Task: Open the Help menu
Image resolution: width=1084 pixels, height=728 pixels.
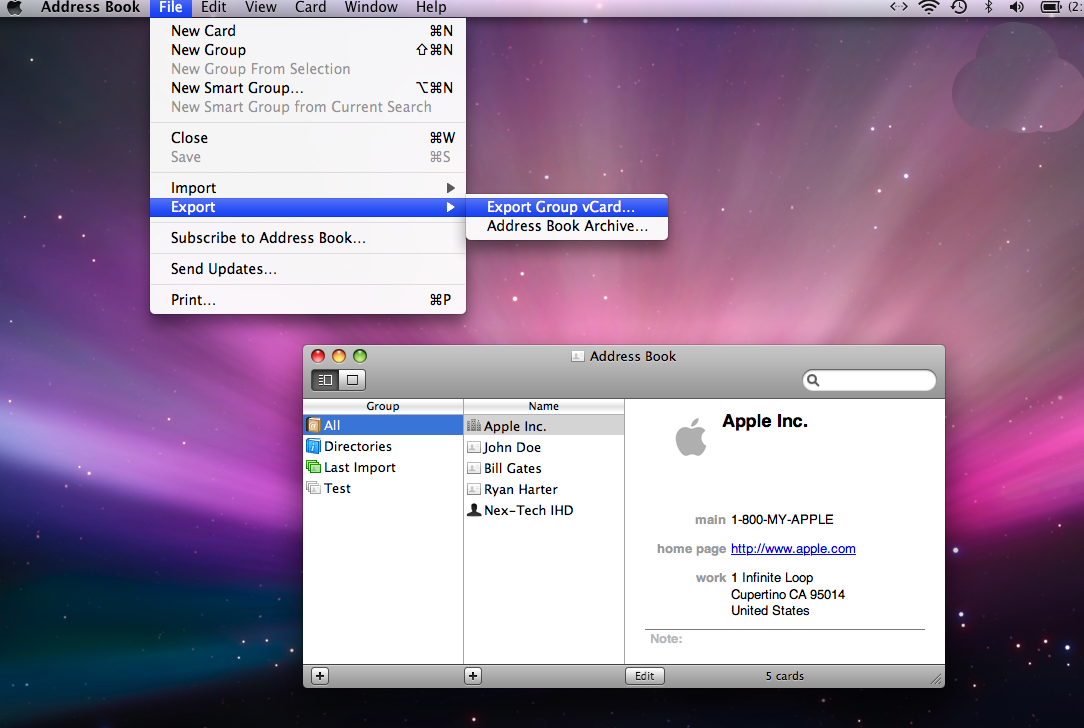Action: click(x=431, y=8)
